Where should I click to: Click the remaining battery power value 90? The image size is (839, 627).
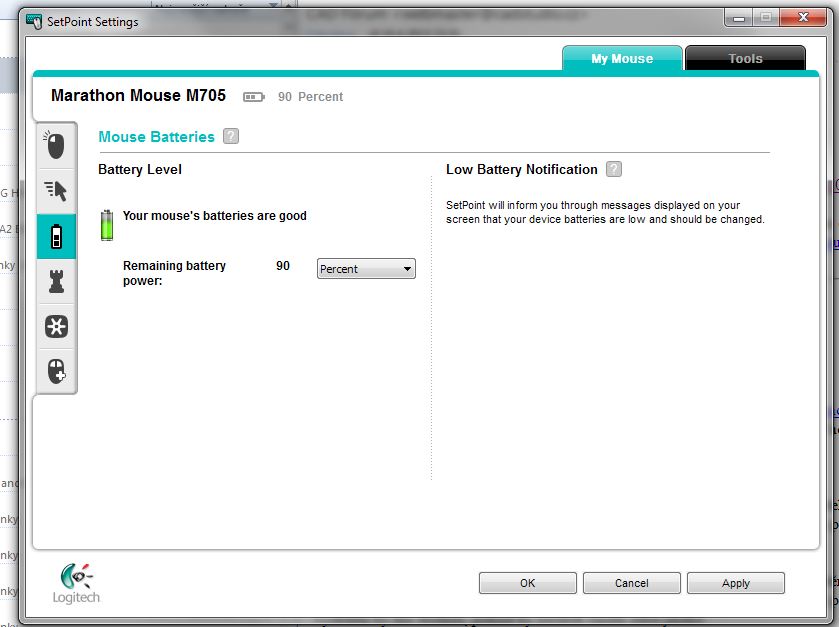pyautogui.click(x=283, y=266)
